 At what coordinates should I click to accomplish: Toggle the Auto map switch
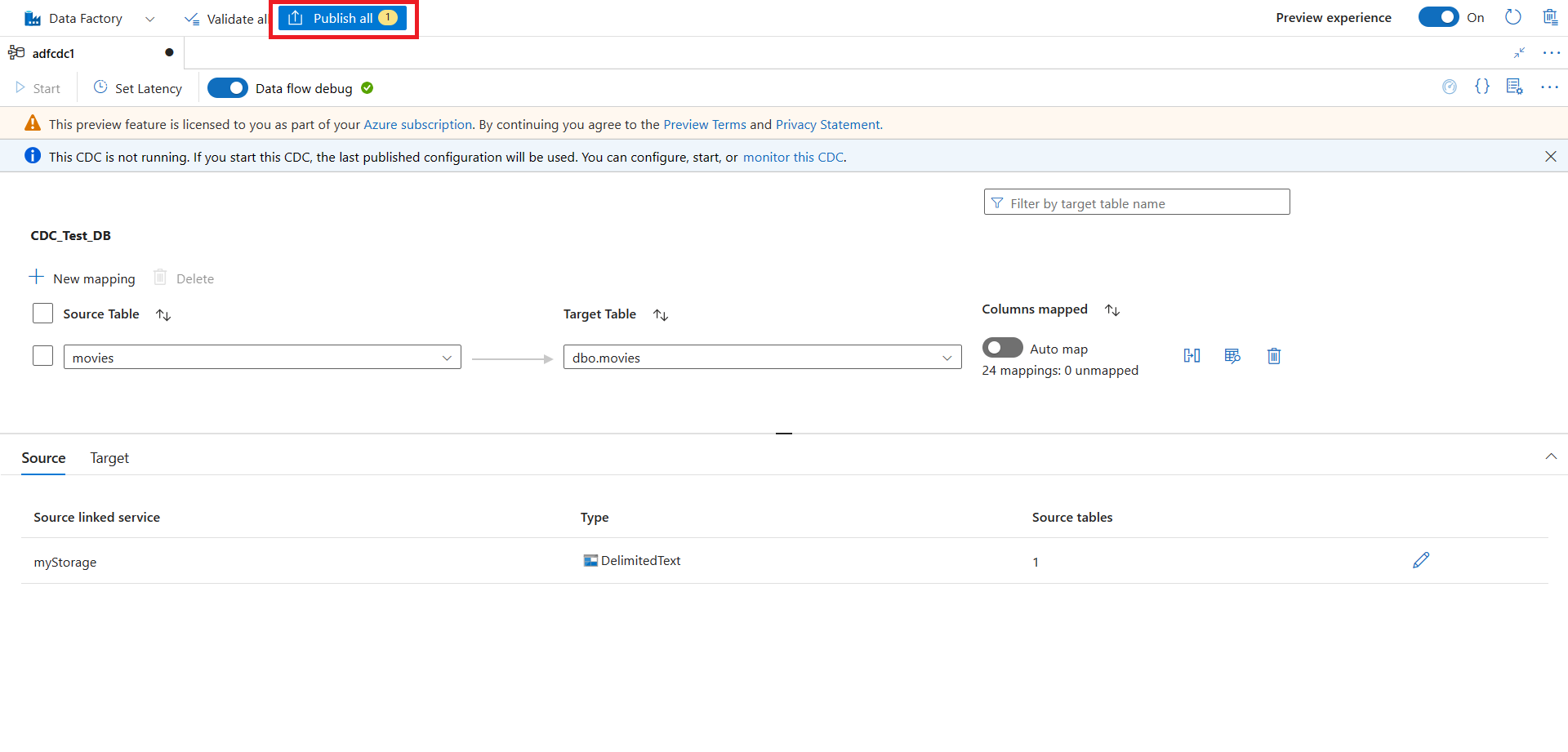coord(1002,348)
